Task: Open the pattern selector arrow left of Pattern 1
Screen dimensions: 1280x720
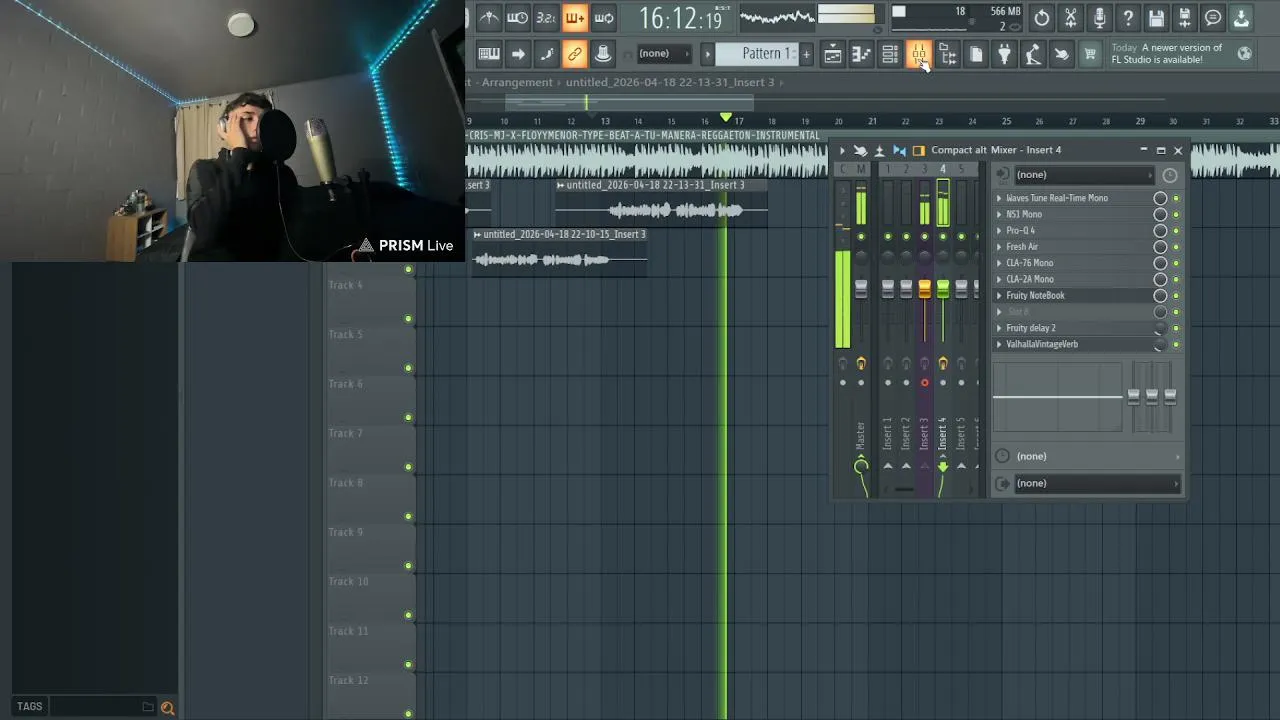Action: click(x=708, y=54)
